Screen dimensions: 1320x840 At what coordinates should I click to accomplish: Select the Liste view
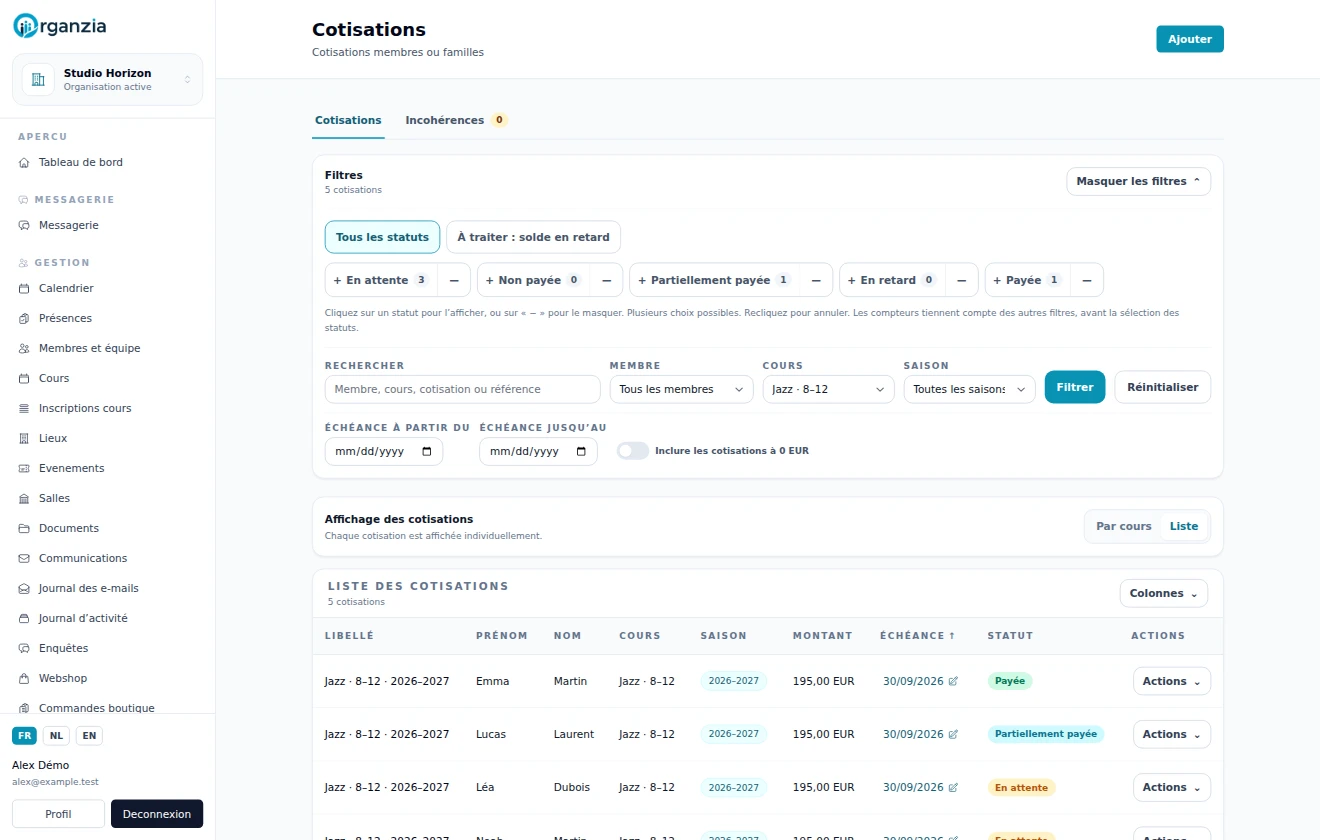click(x=1184, y=526)
